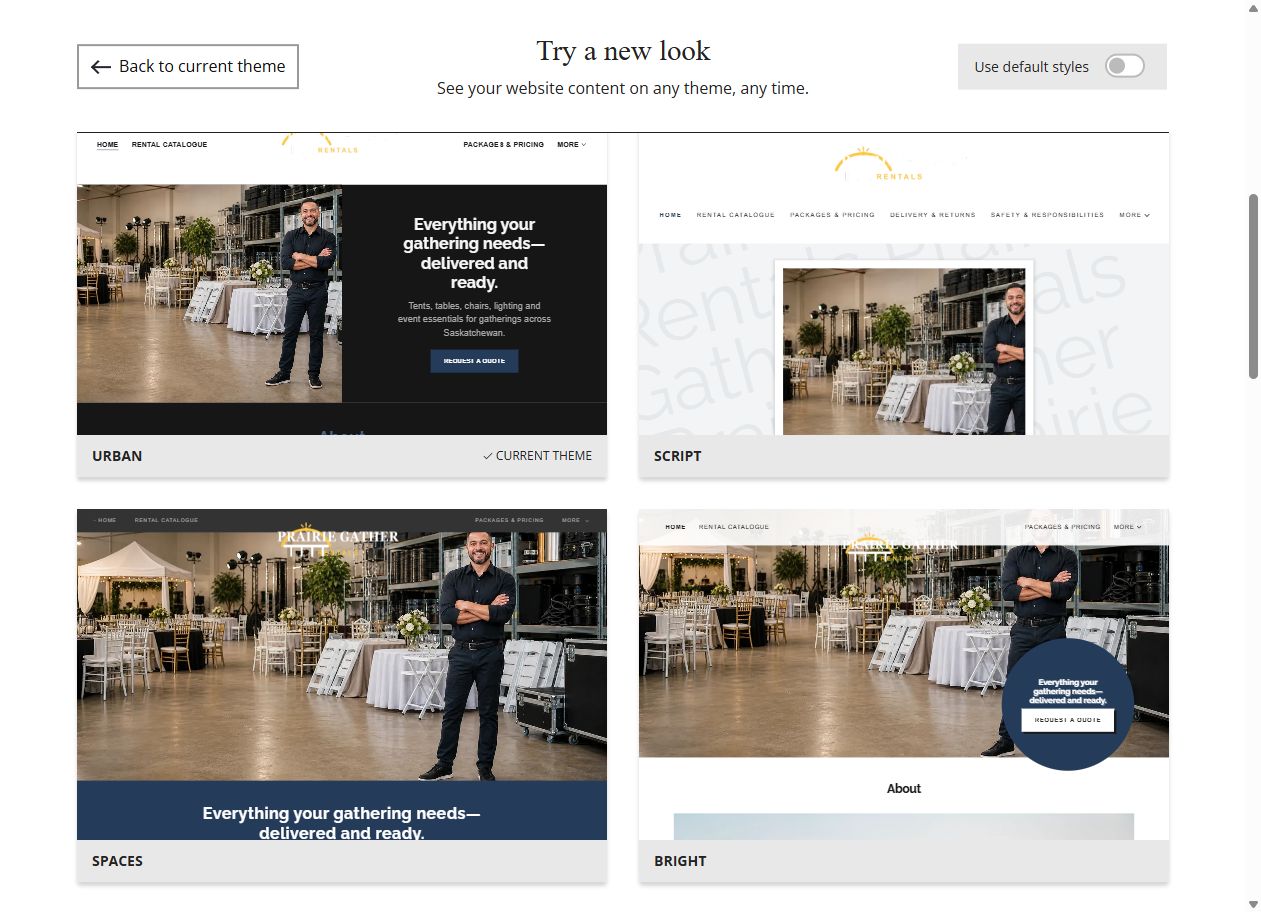Click Packages & Pricing in Bright preview nav
The width and height of the screenshot is (1261, 912).
point(1062,527)
